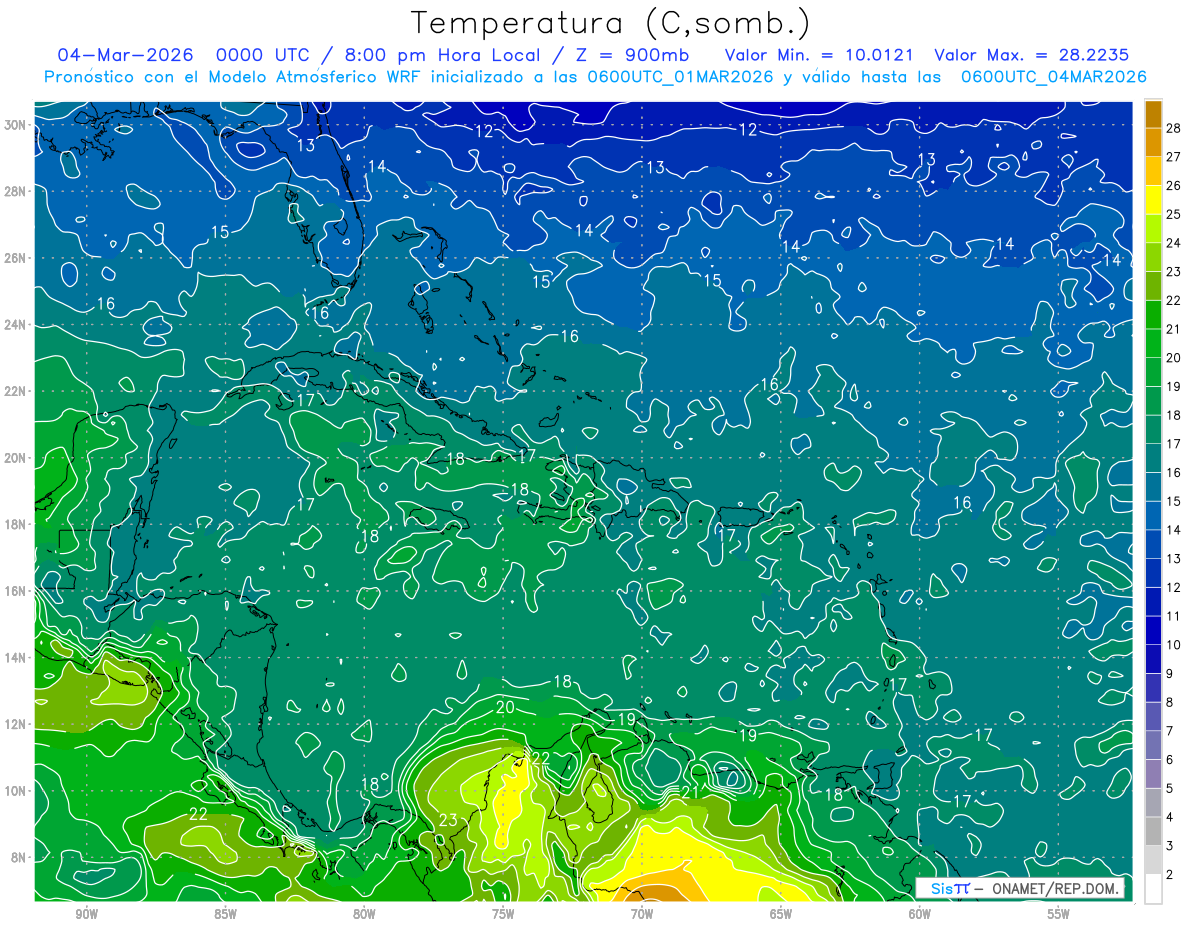Click the '60W' longitude axis label

pos(920,915)
